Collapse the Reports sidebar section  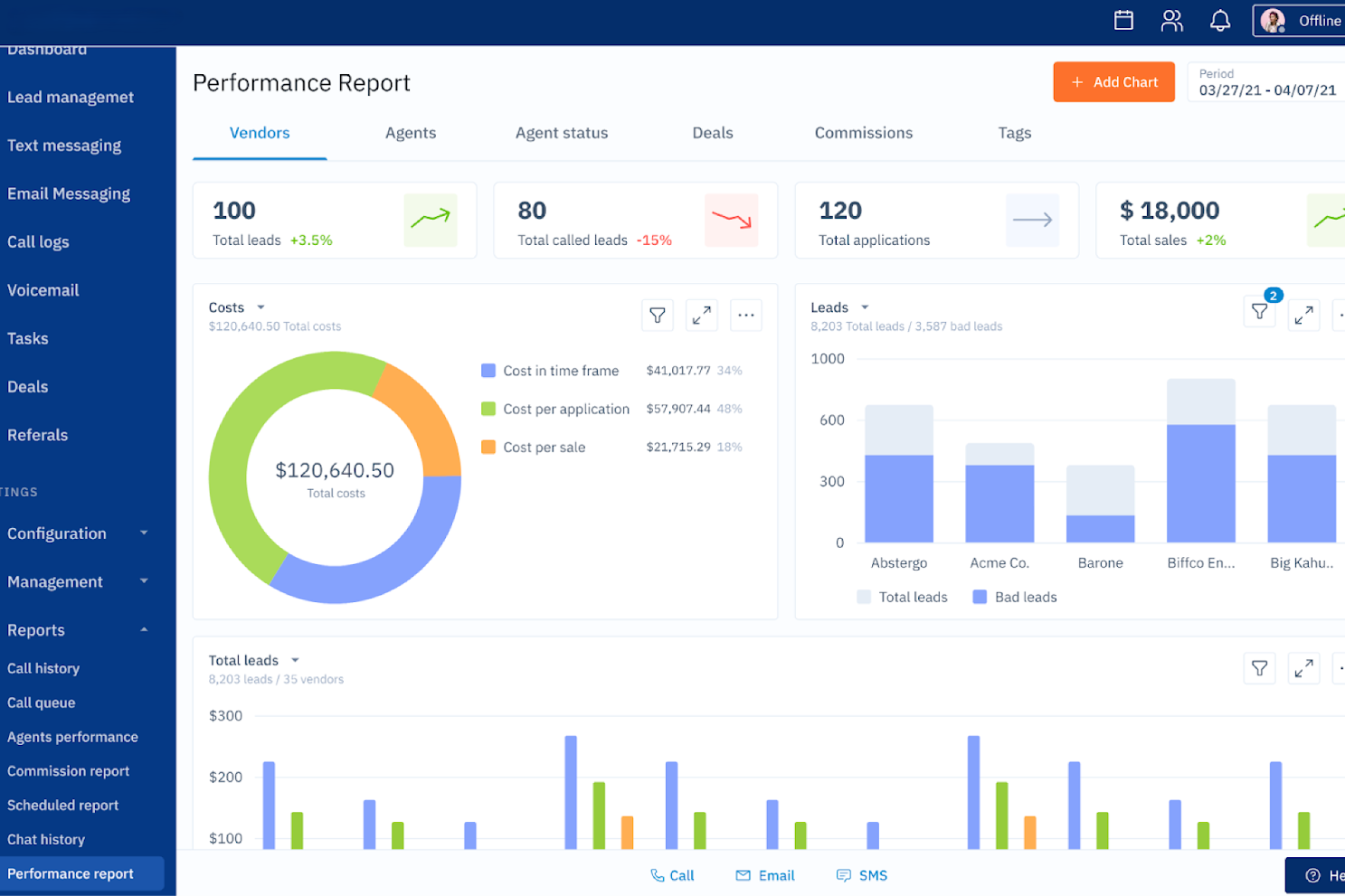(x=75, y=630)
